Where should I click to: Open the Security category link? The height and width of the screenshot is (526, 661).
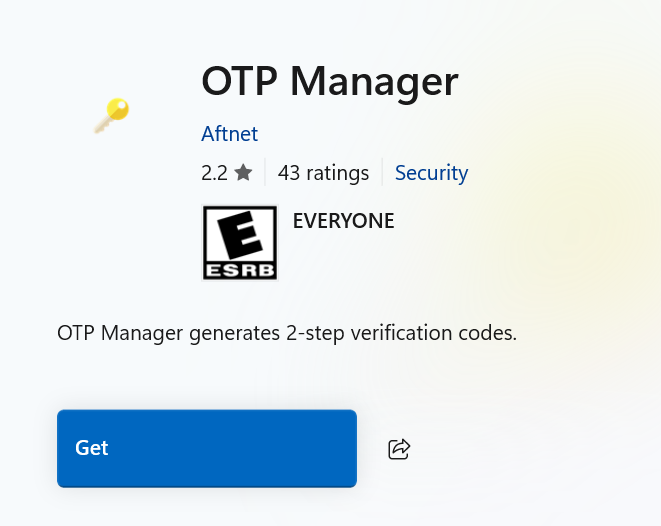(x=431, y=173)
